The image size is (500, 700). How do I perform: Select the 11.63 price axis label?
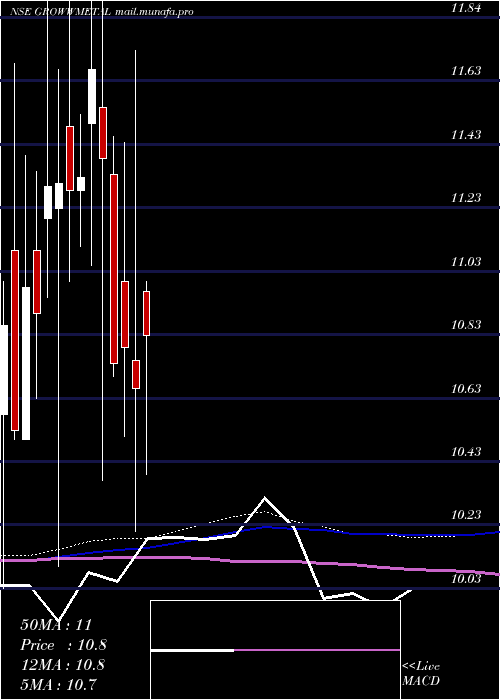466,71
